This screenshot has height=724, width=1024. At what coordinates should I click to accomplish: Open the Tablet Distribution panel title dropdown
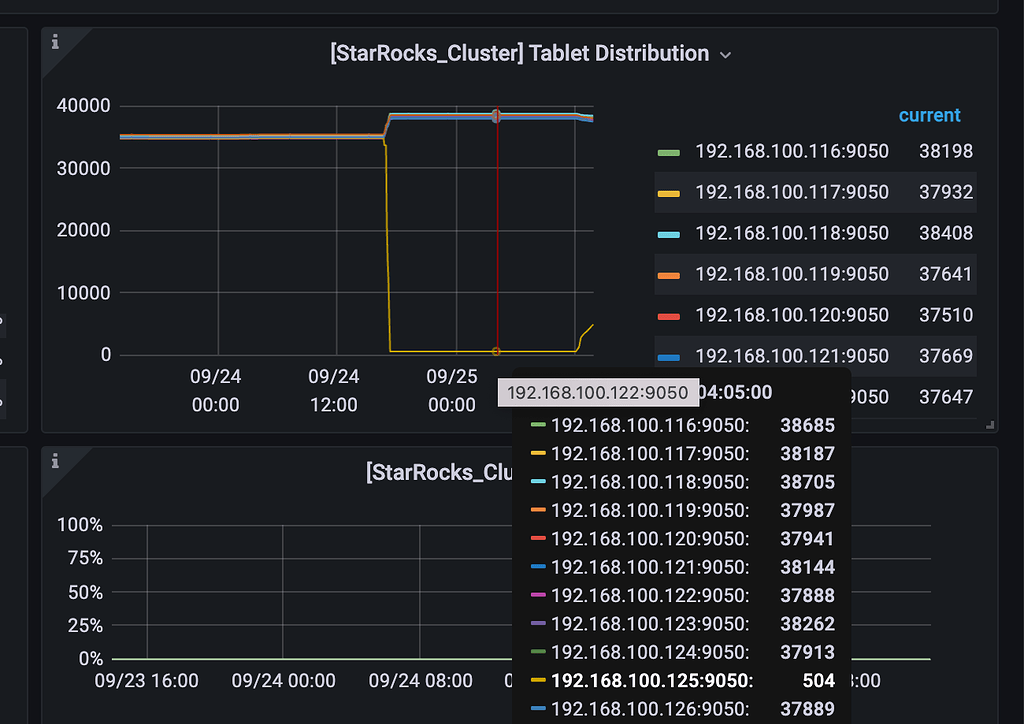[725, 55]
